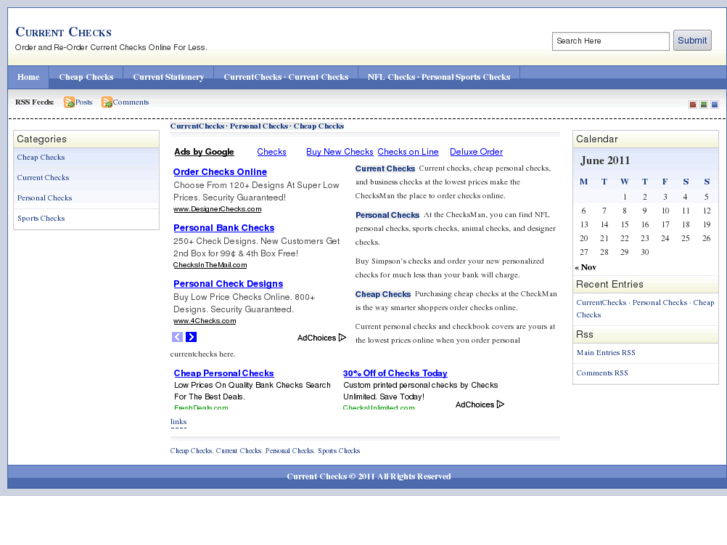Click the AdChoices icon under 4Checks.com ad
The image size is (727, 545).
tap(342, 338)
